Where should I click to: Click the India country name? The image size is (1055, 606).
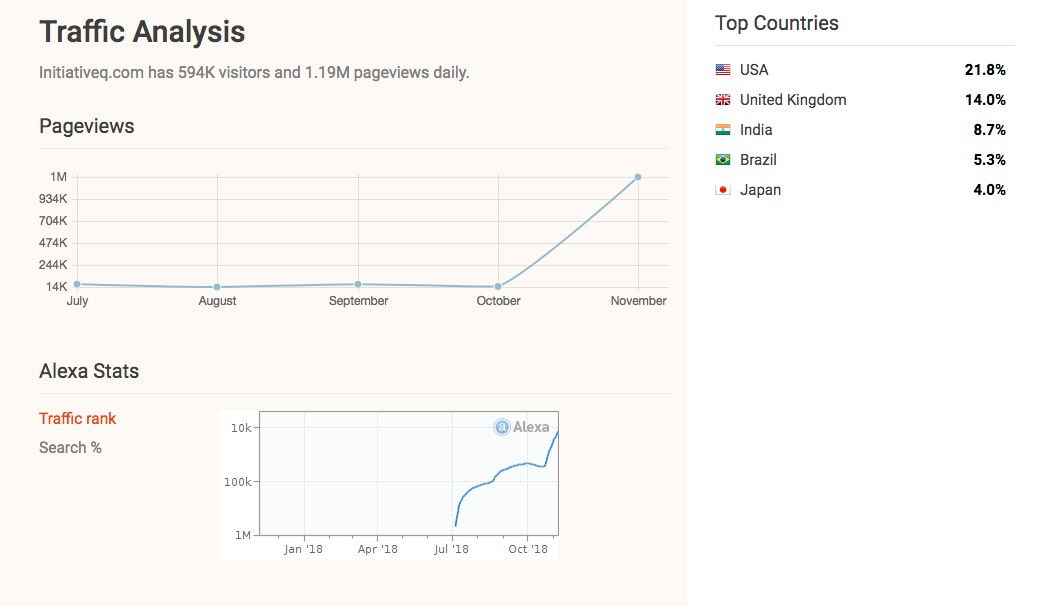(756, 130)
